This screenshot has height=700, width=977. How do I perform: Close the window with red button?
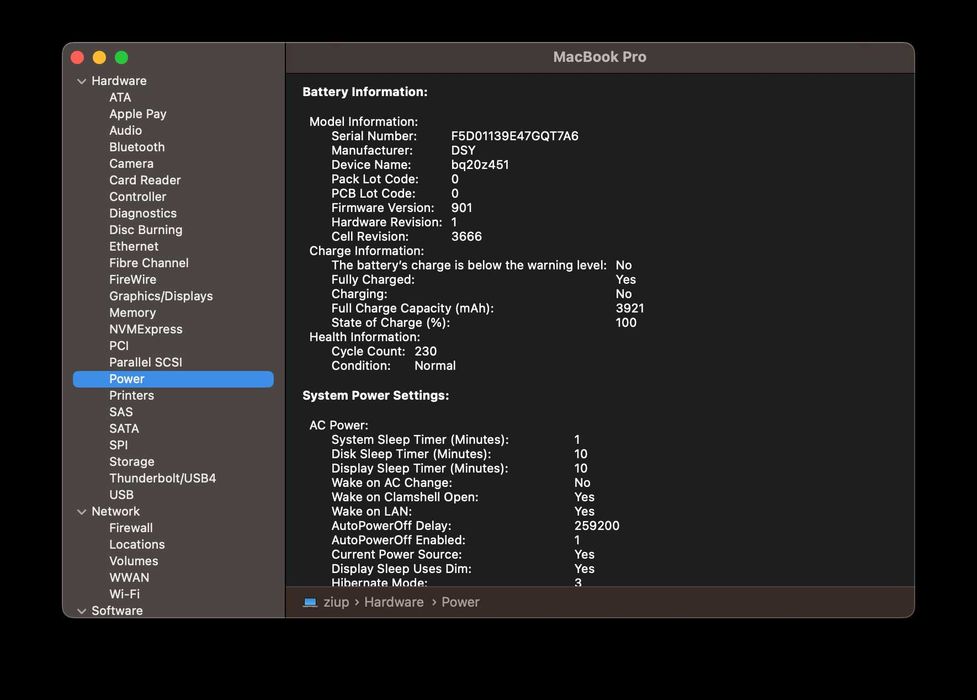pyautogui.click(x=77, y=57)
